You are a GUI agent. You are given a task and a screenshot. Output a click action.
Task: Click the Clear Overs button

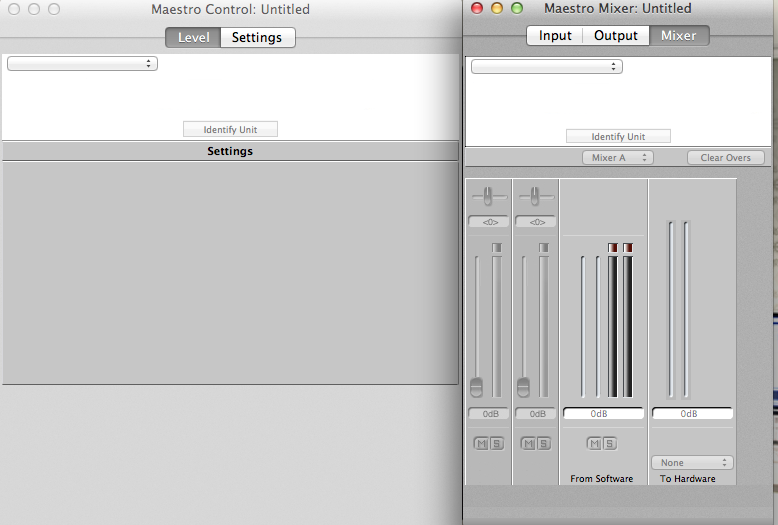click(725, 158)
